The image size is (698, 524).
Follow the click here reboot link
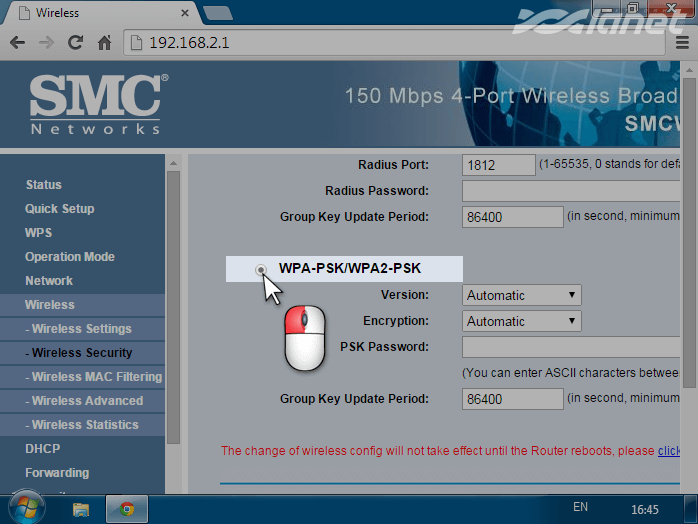coord(669,451)
